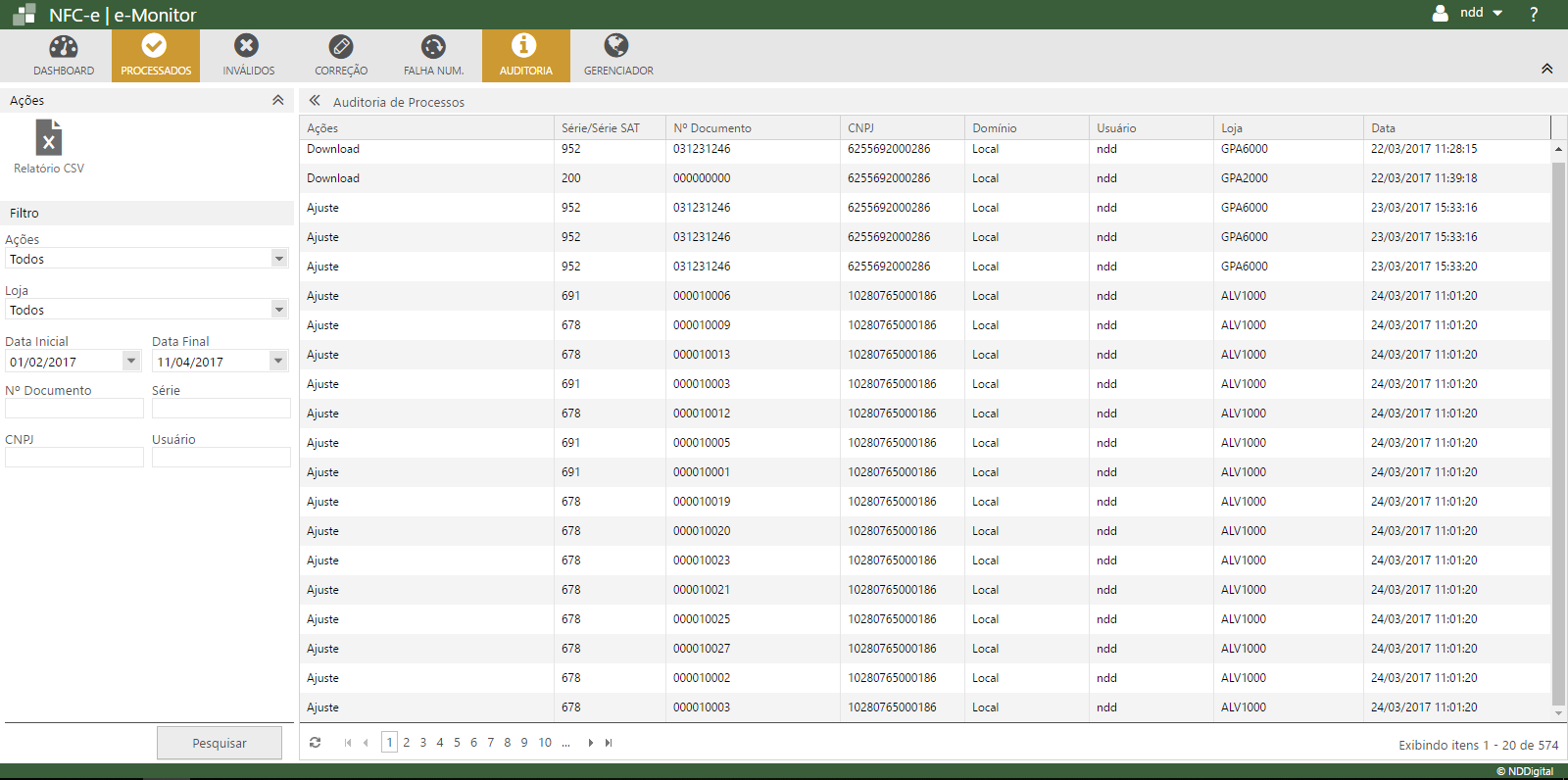Viewport: 1568px width, 780px height.
Task: Click the Nº Documento filter field
Action: pos(74,409)
